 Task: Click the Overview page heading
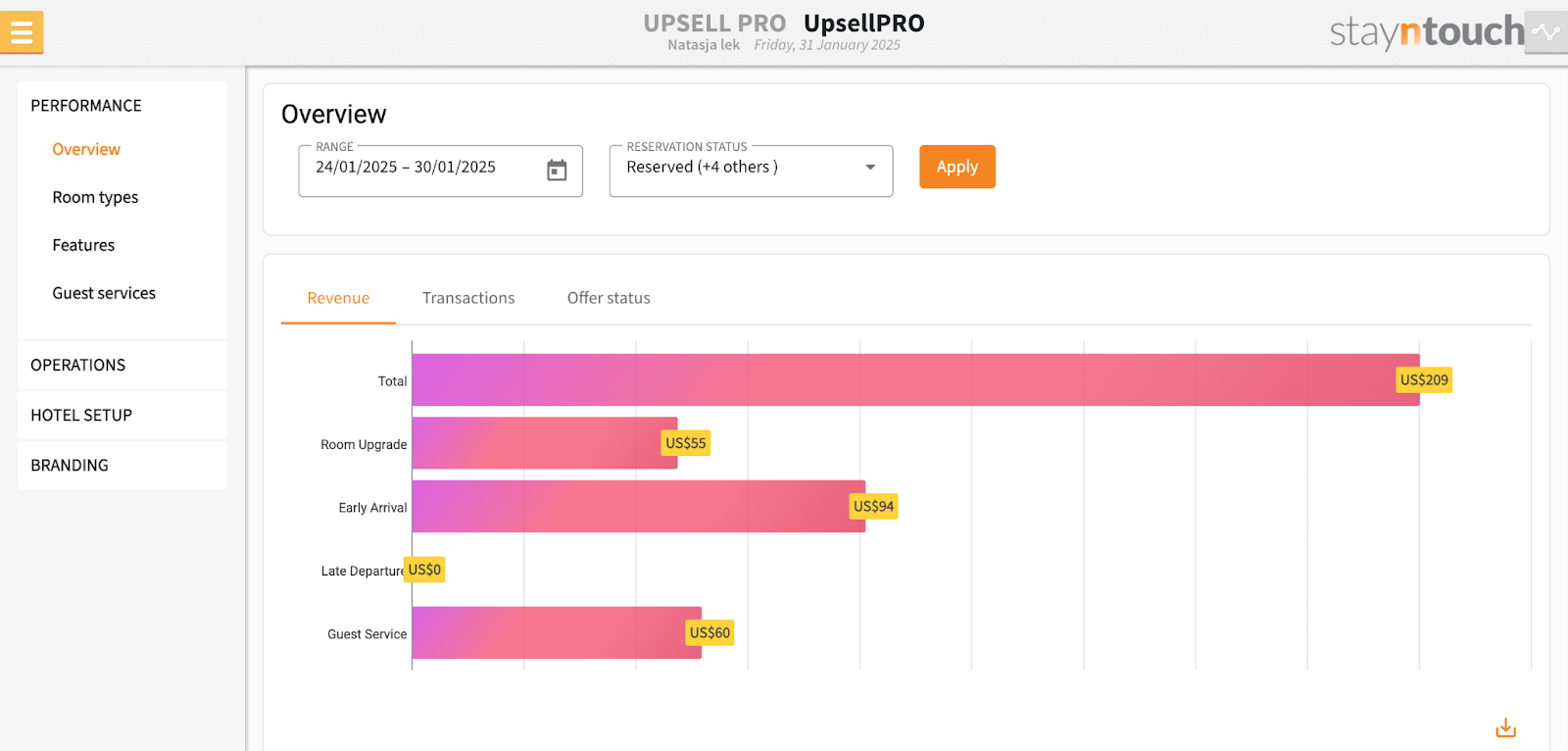334,115
